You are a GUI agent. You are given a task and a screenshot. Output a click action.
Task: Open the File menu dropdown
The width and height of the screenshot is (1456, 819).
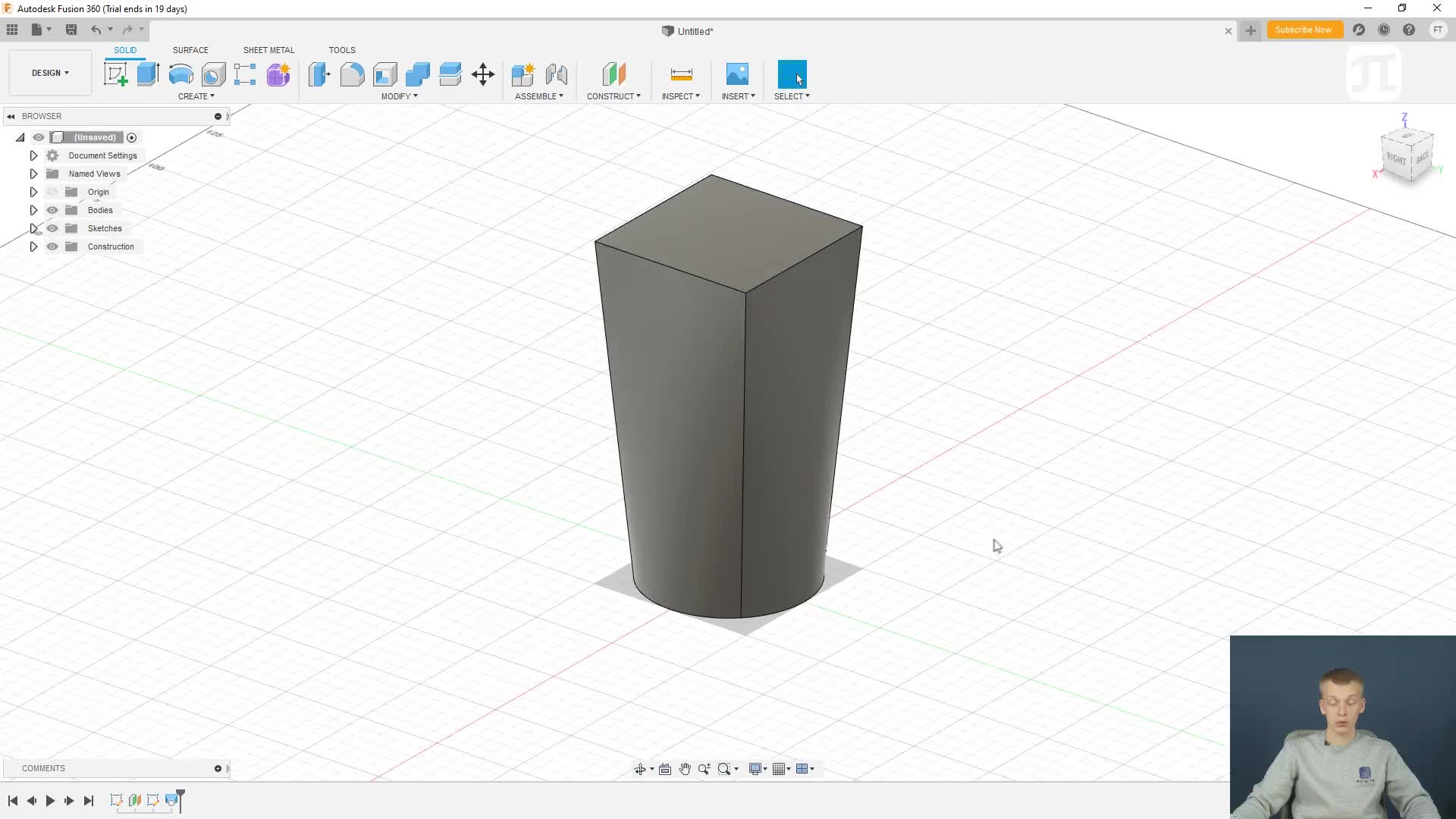(41, 30)
